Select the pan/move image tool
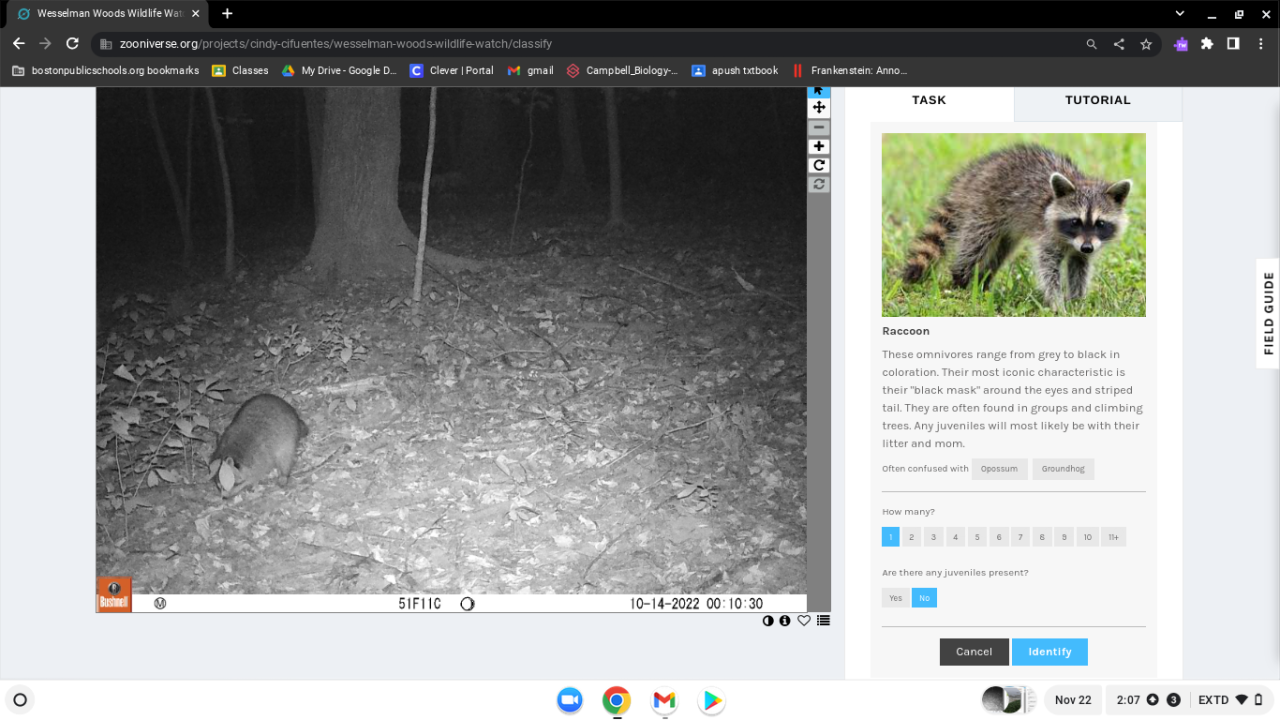This screenshot has width=1280, height=720. [x=819, y=107]
